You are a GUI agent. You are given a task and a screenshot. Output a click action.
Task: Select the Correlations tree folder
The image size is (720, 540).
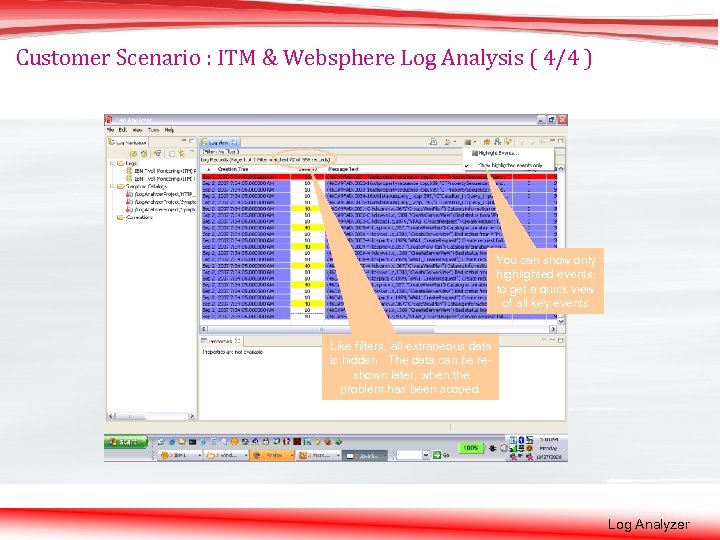coord(135,218)
